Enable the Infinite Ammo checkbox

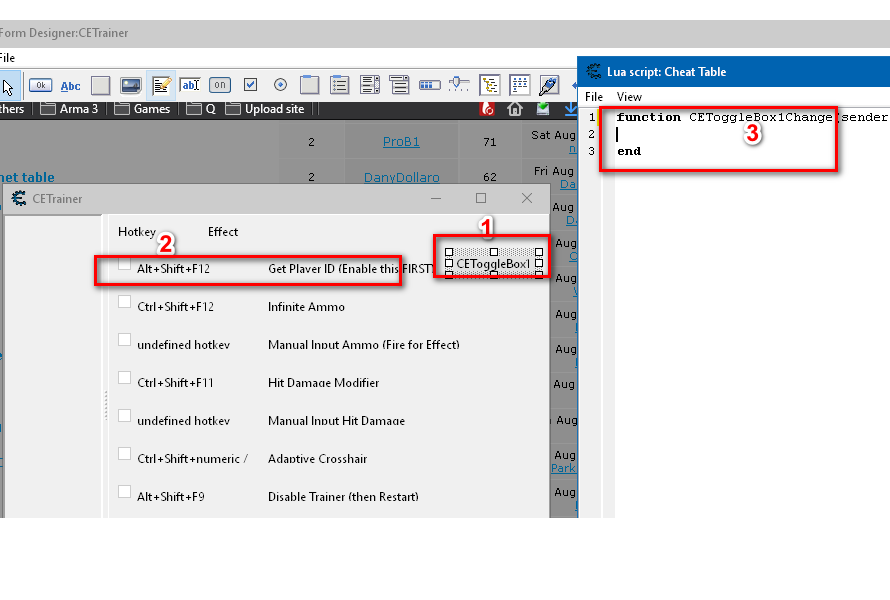(125, 302)
